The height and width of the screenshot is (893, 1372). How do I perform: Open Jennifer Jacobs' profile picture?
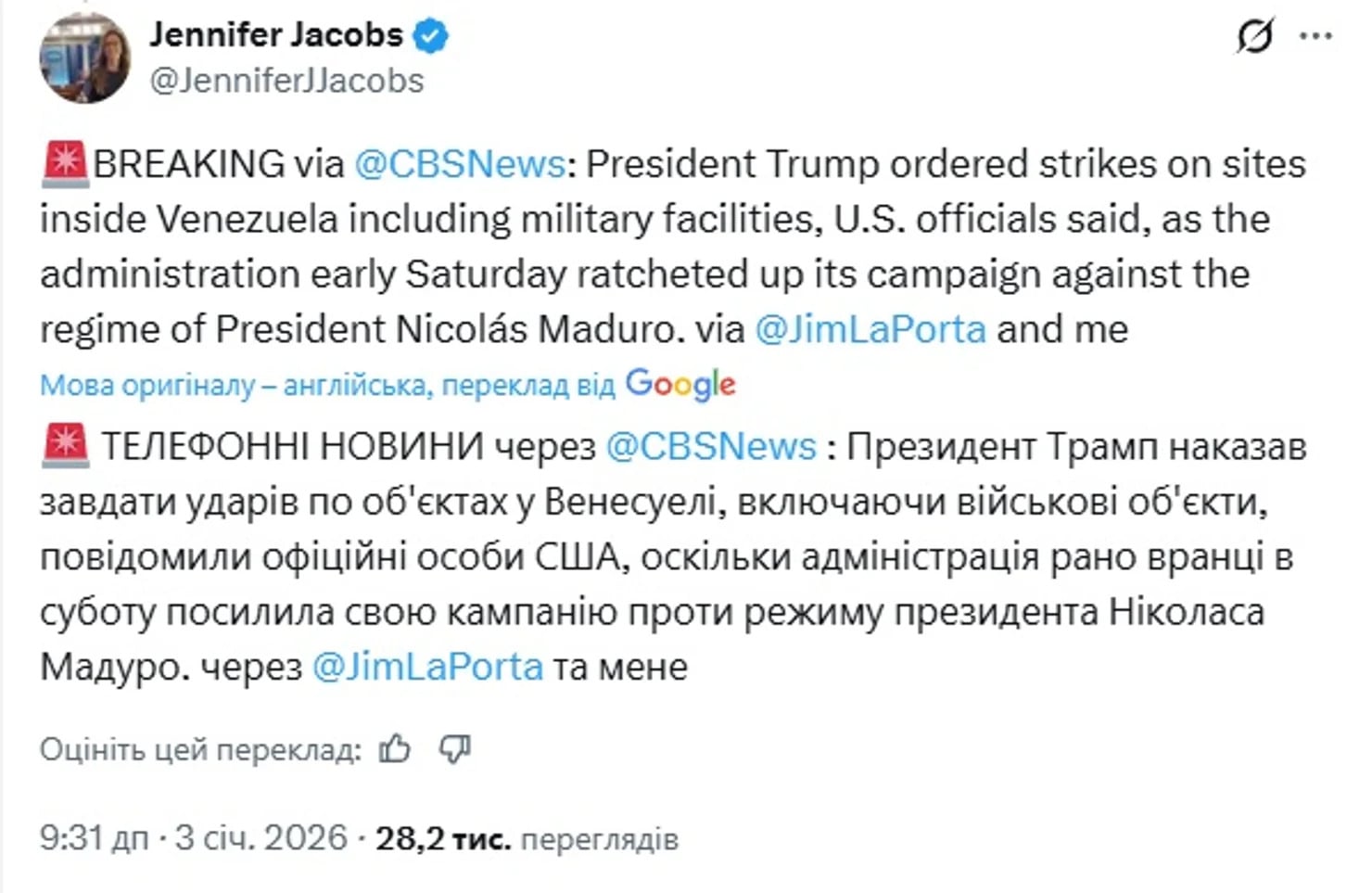(x=84, y=57)
